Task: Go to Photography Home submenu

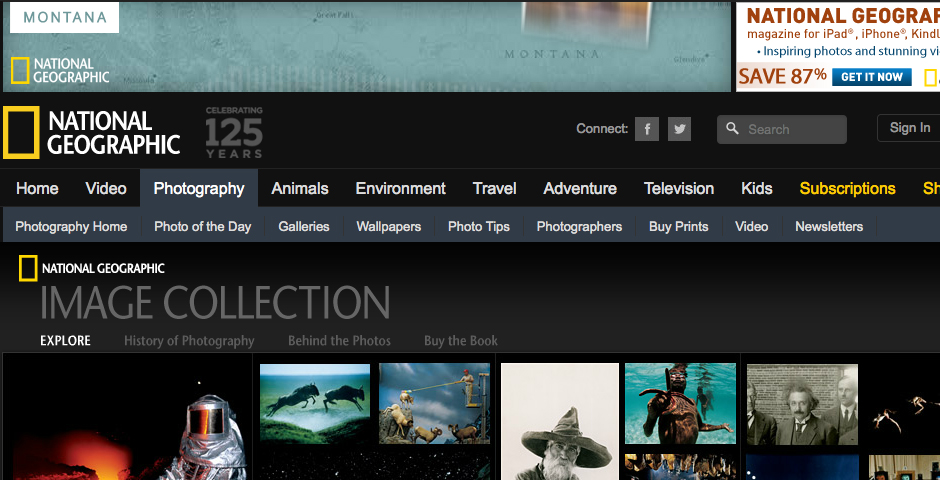Action: click(71, 227)
